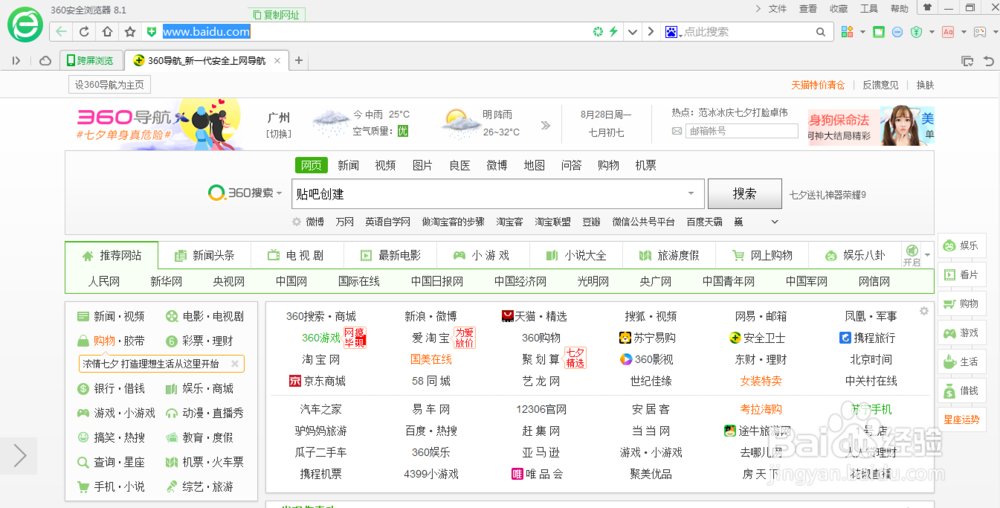Switch to the 最新电影 tab
Screen dimensions: 1000x508
click(x=390, y=255)
